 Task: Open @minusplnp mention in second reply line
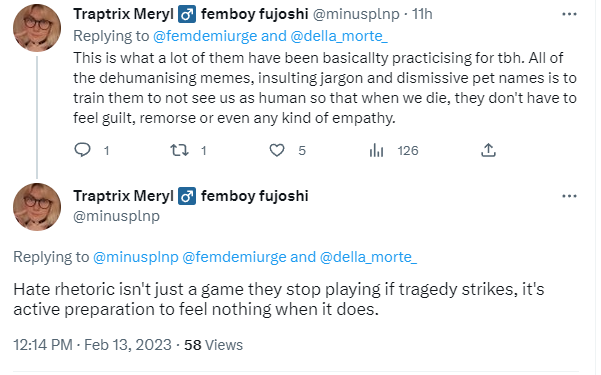[x=136, y=257]
